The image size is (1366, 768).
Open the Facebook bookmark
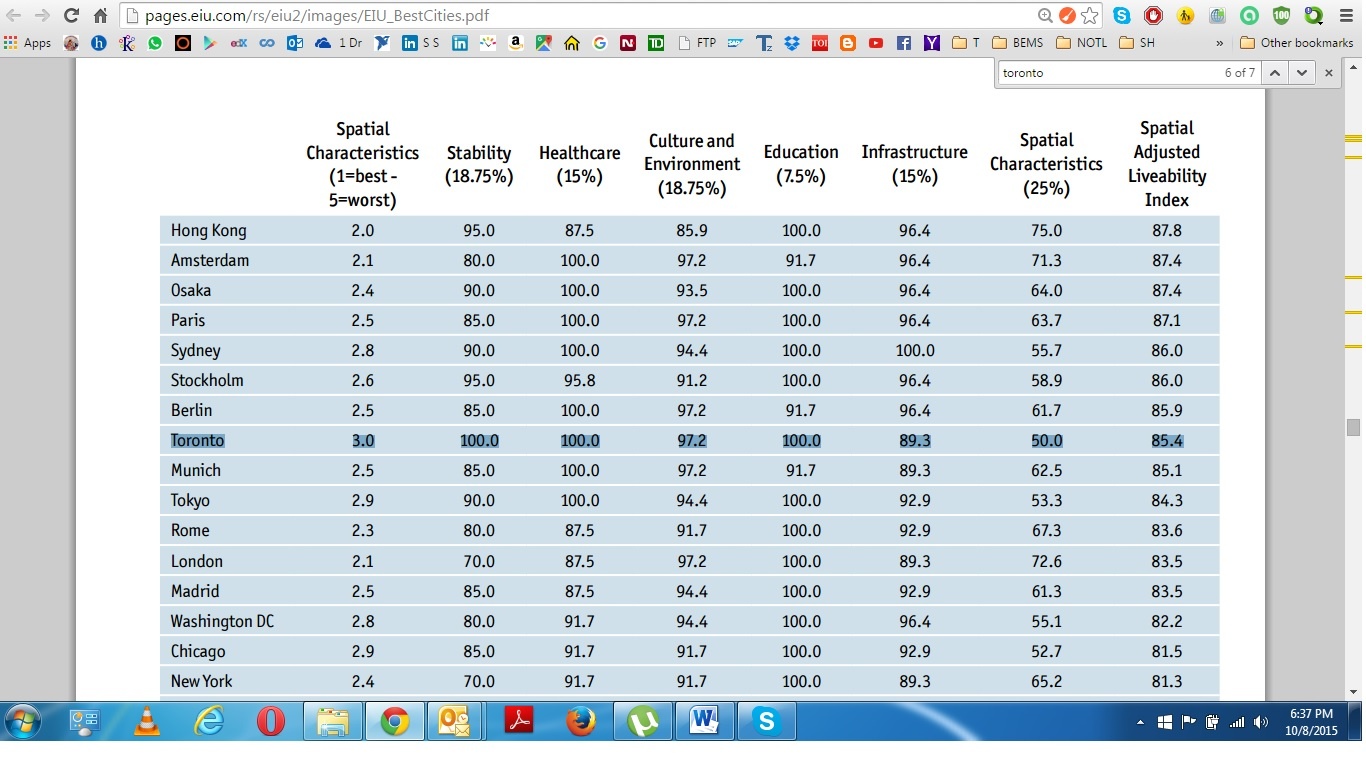904,43
